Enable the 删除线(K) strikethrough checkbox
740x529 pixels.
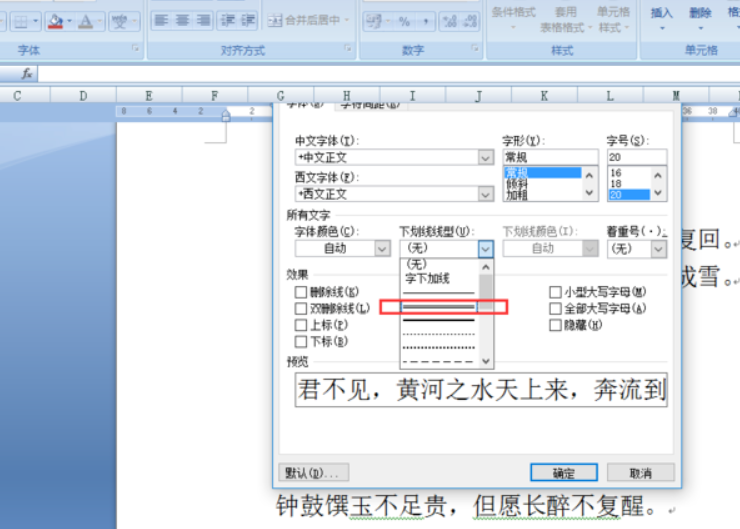coord(301,292)
